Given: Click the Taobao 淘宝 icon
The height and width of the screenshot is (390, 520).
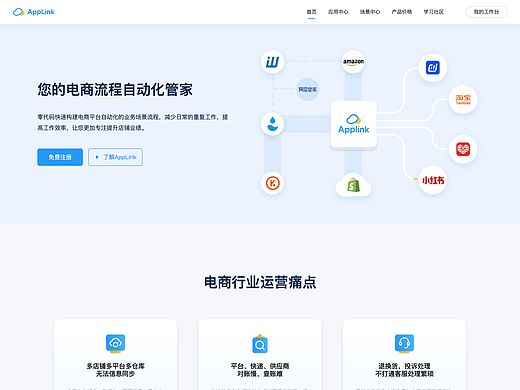Looking at the screenshot, I should point(463,99).
